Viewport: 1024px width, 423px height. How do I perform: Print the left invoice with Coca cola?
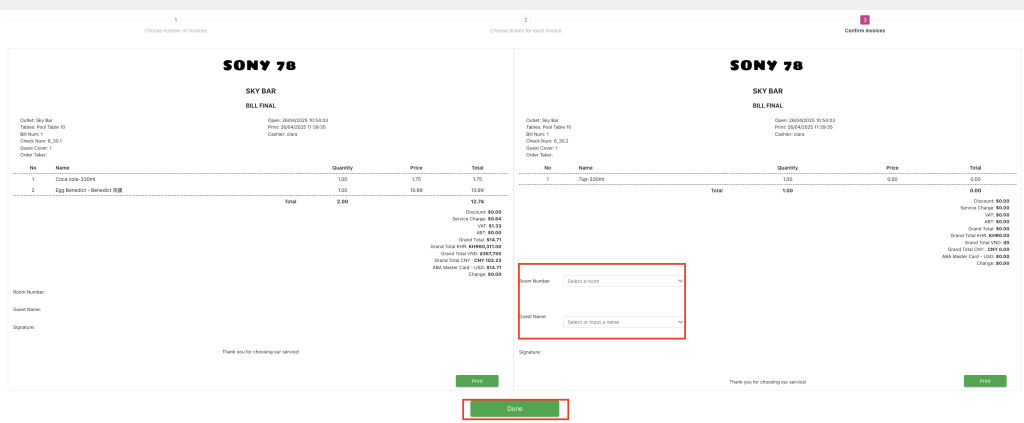[x=477, y=381]
